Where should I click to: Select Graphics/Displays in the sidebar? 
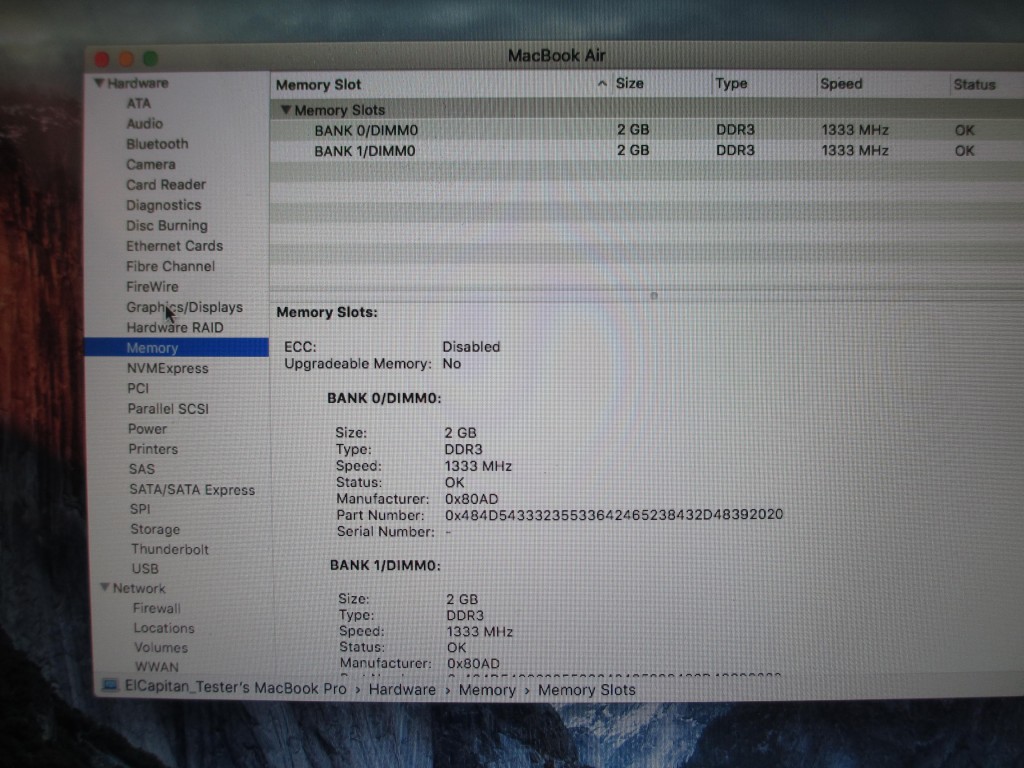(x=184, y=307)
